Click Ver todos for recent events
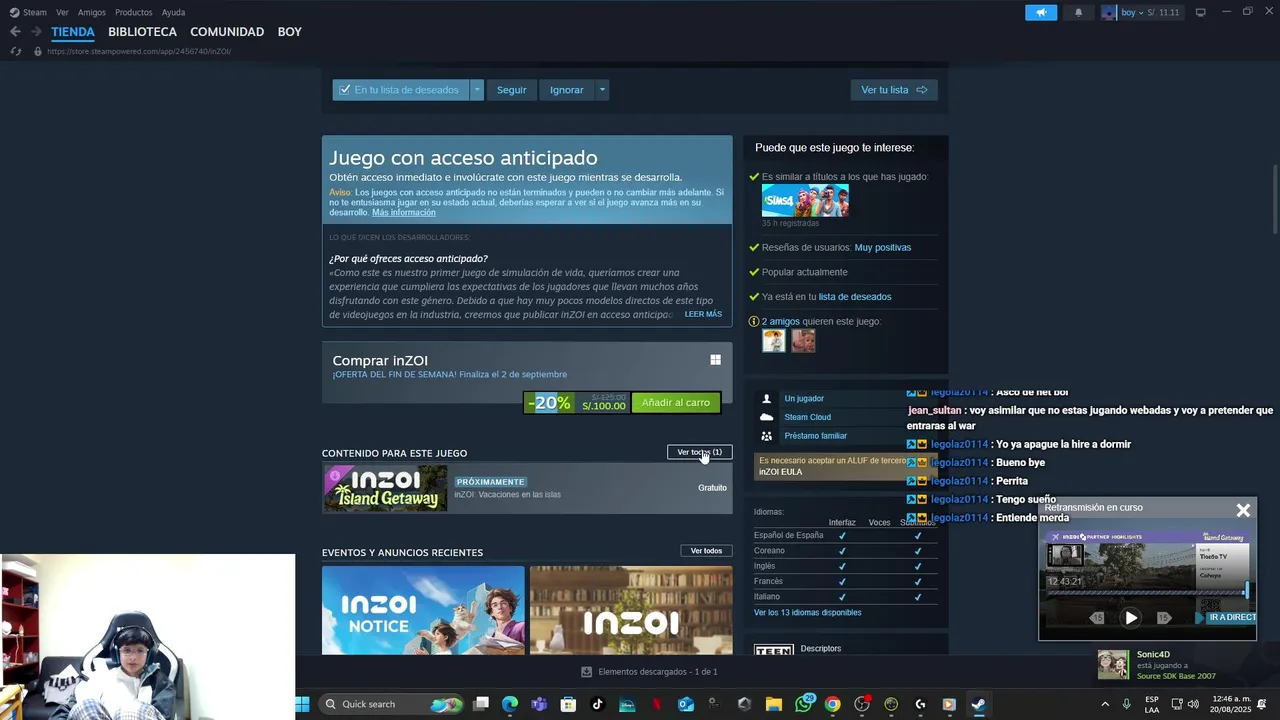This screenshot has width=1280, height=720. [x=706, y=551]
